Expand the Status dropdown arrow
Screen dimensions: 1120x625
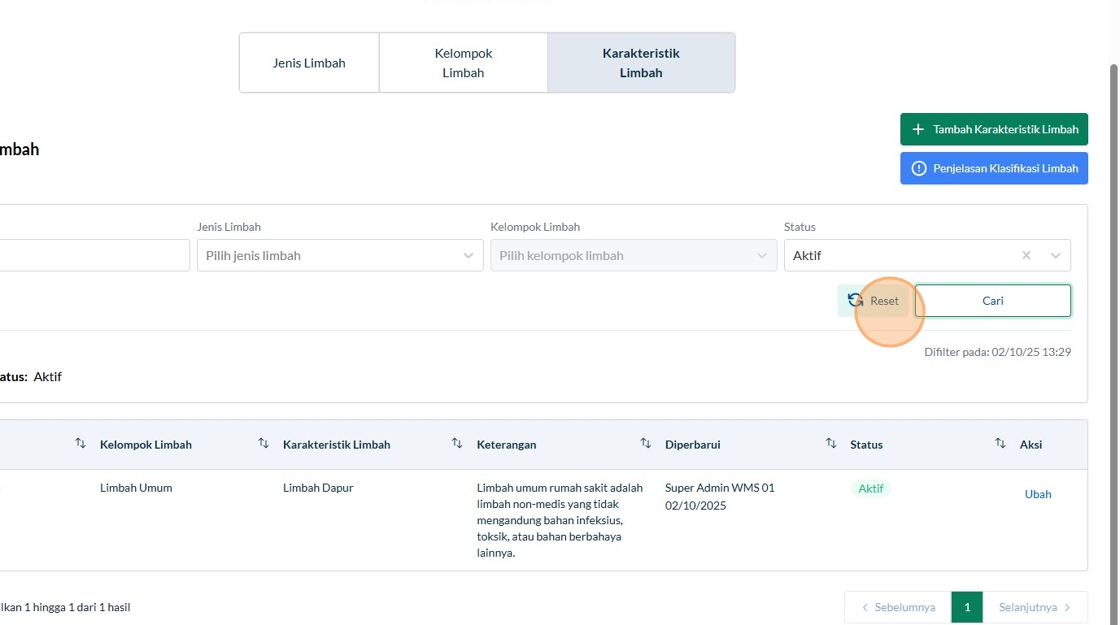click(1055, 256)
